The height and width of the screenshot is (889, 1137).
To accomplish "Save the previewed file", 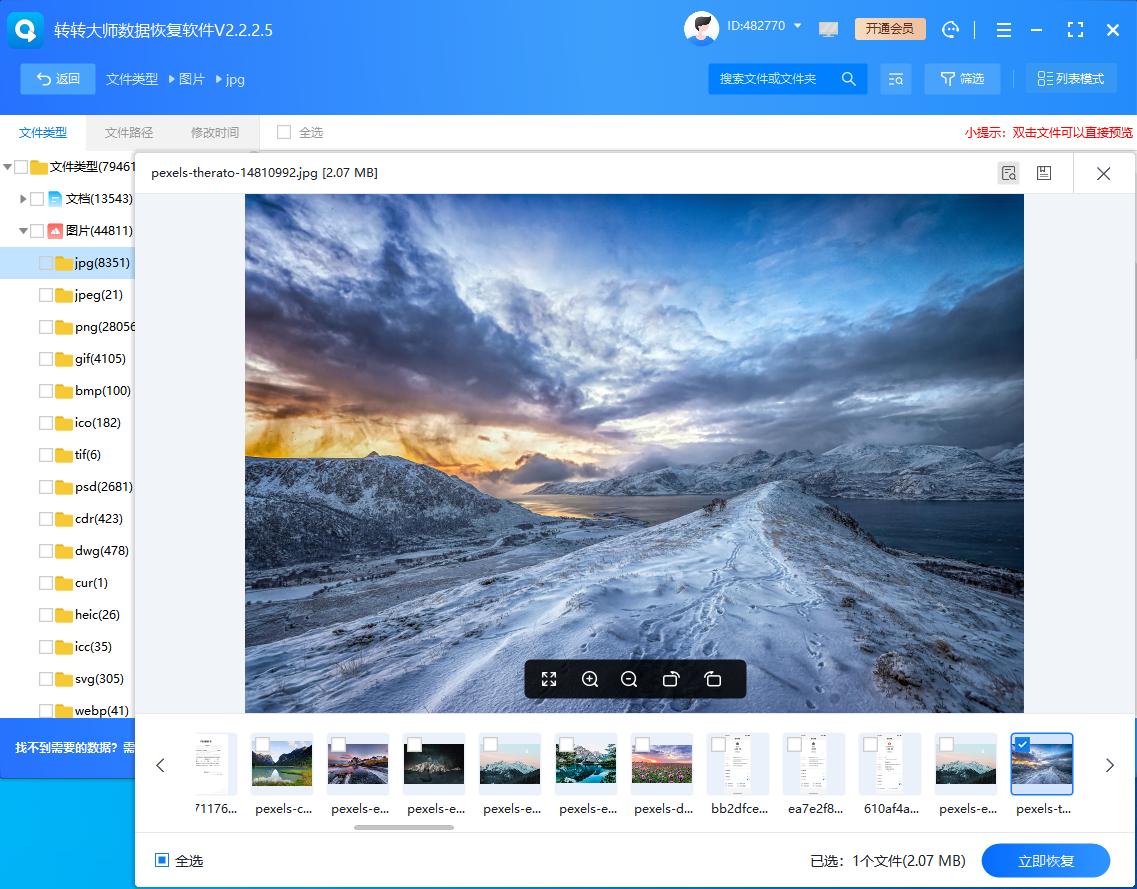I will pyautogui.click(x=1044, y=172).
